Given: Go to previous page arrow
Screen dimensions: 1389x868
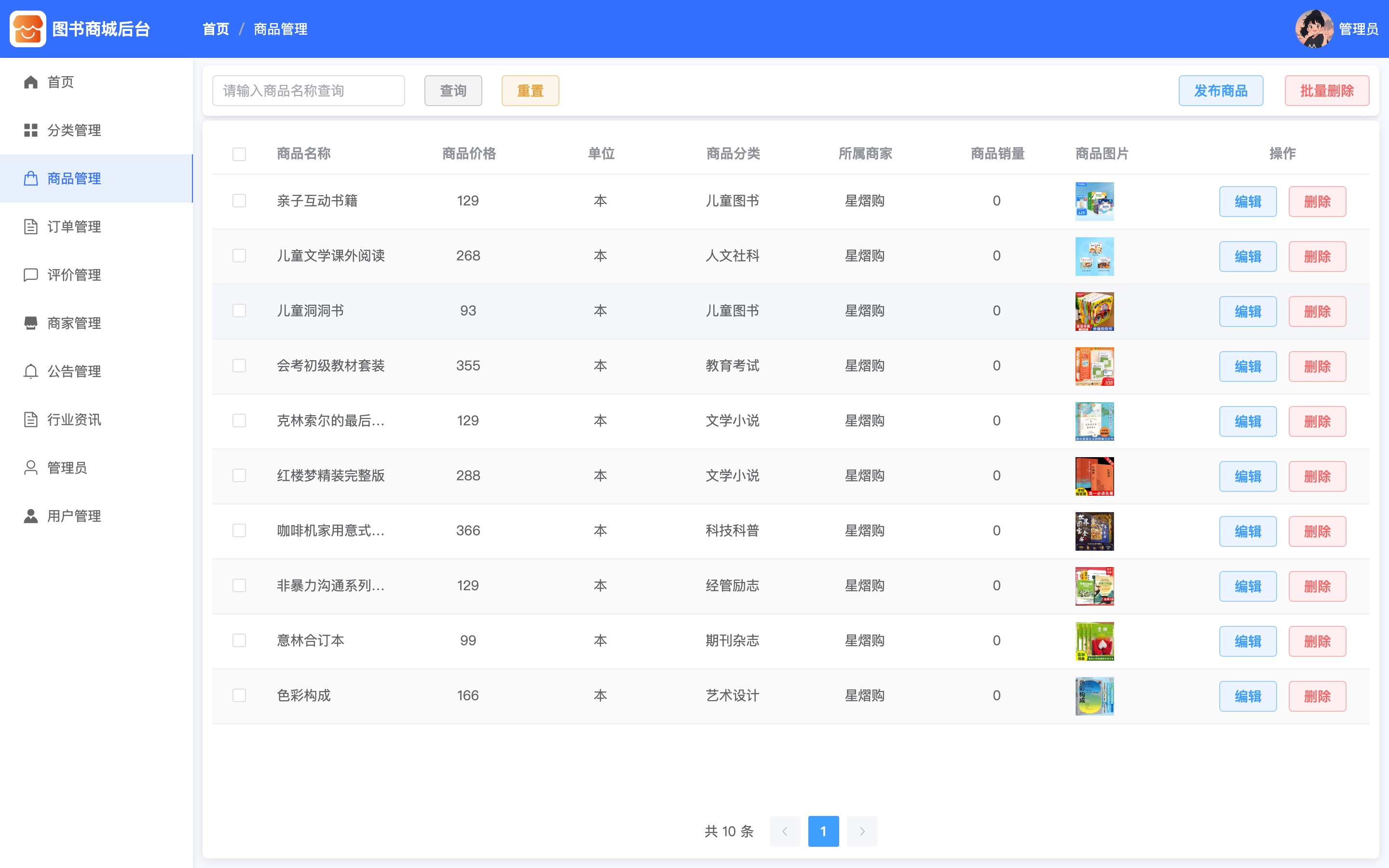Looking at the screenshot, I should 785,831.
